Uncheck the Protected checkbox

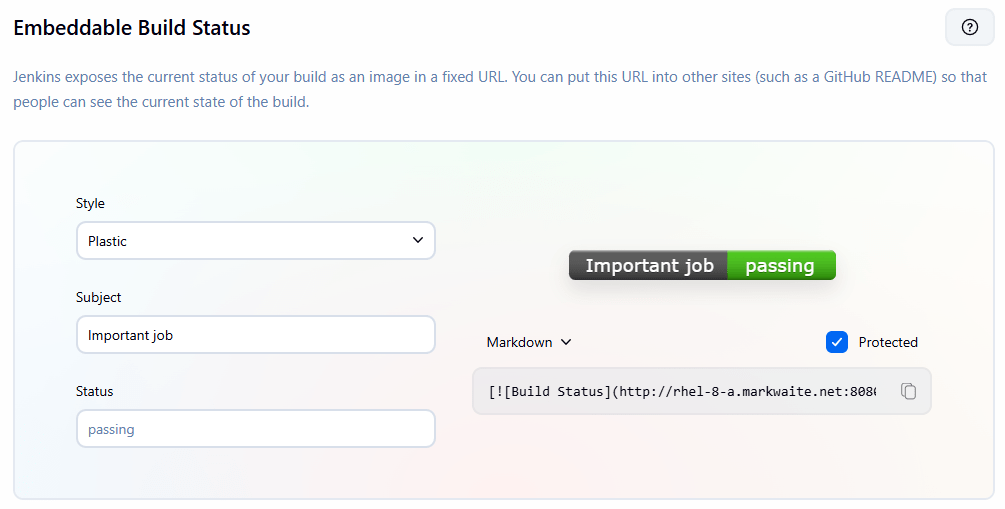coord(837,342)
